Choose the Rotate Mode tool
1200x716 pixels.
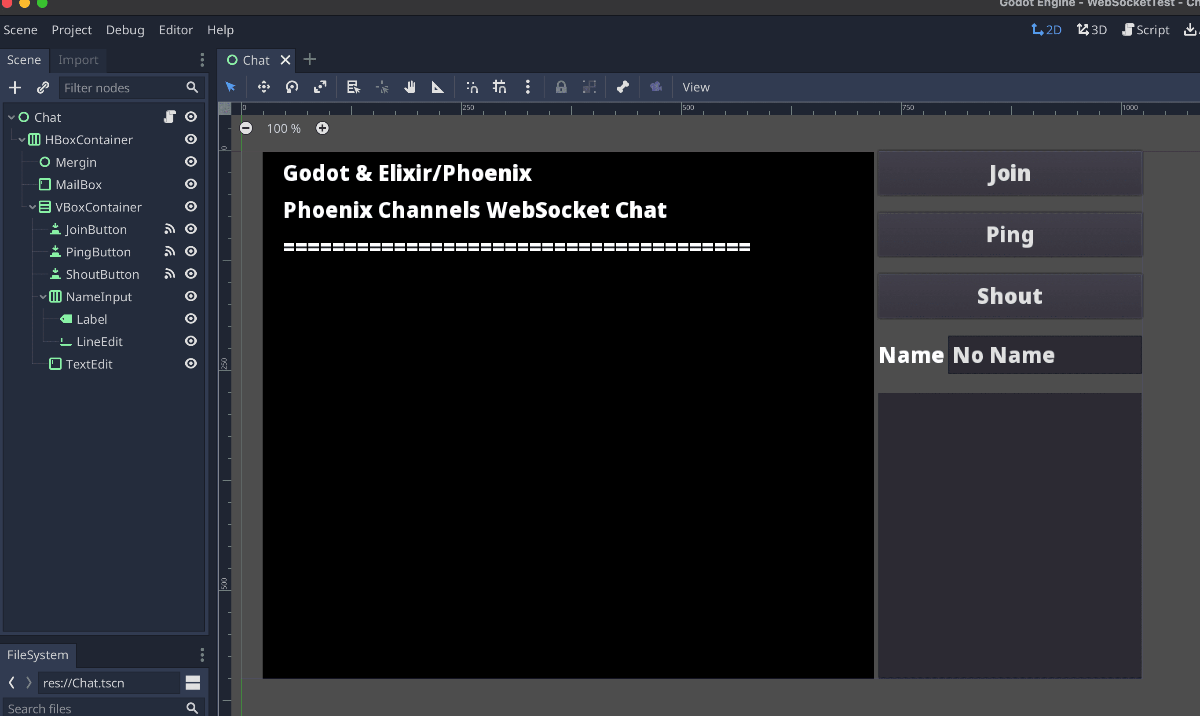[292, 87]
